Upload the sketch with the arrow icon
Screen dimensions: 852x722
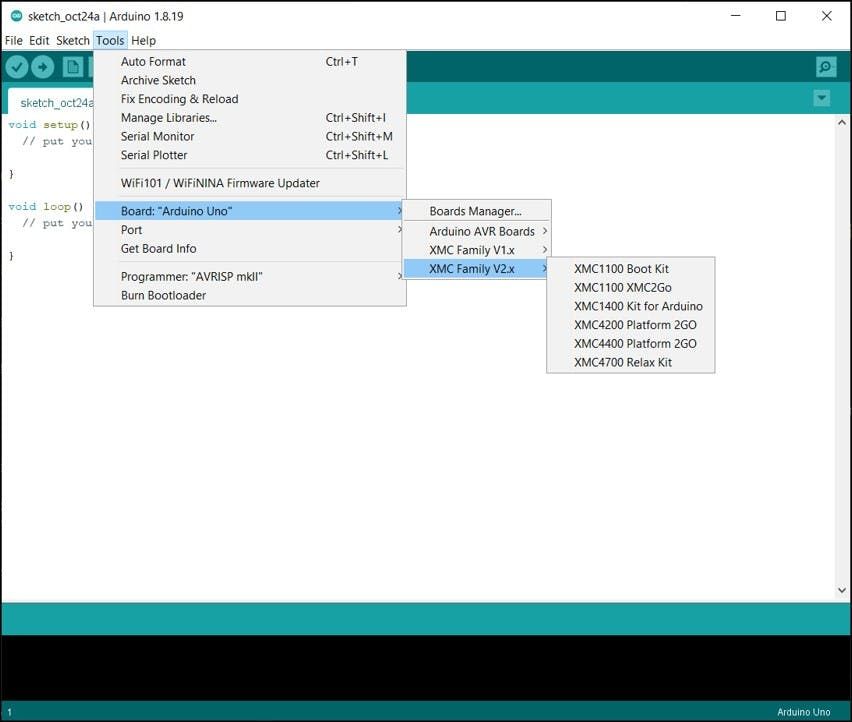click(43, 66)
